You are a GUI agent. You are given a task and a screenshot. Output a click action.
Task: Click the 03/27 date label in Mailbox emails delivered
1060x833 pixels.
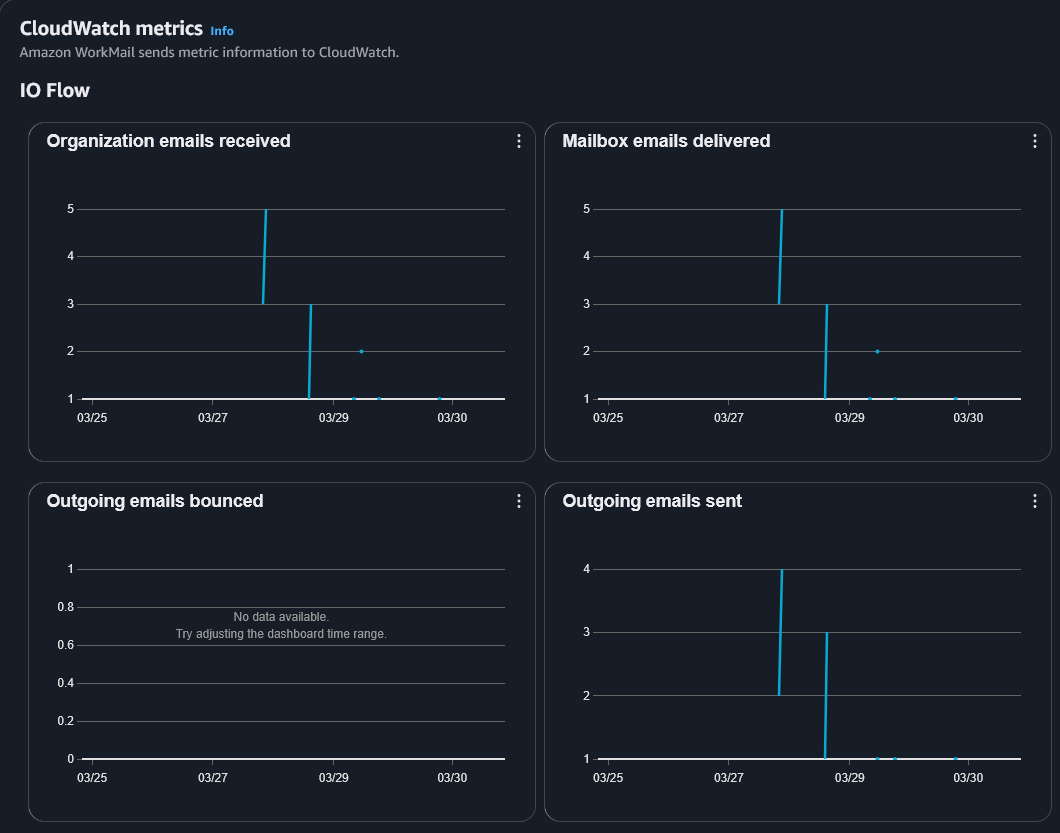click(x=729, y=417)
